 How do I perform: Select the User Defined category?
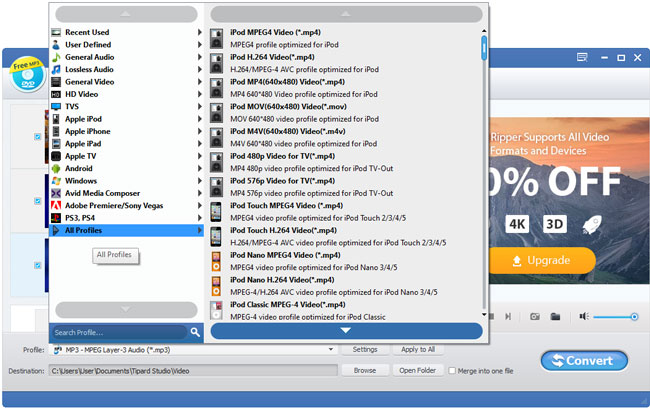click(126, 45)
